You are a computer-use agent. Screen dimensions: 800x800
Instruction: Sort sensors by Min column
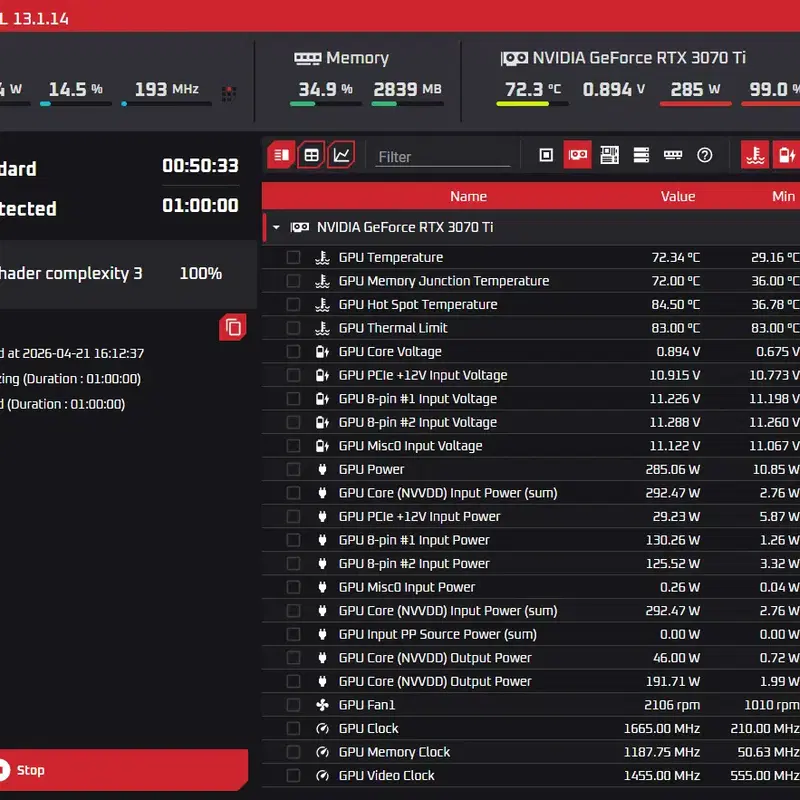(783, 196)
